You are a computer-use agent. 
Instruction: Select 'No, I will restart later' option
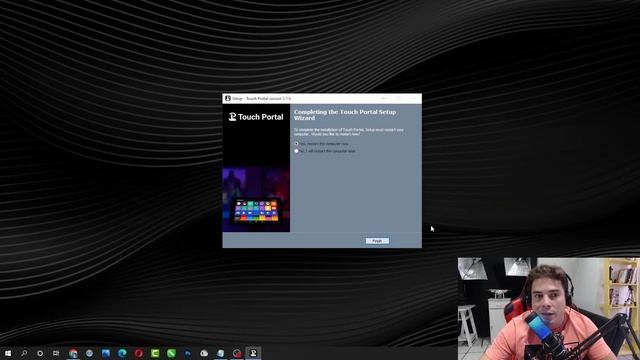(x=296, y=151)
